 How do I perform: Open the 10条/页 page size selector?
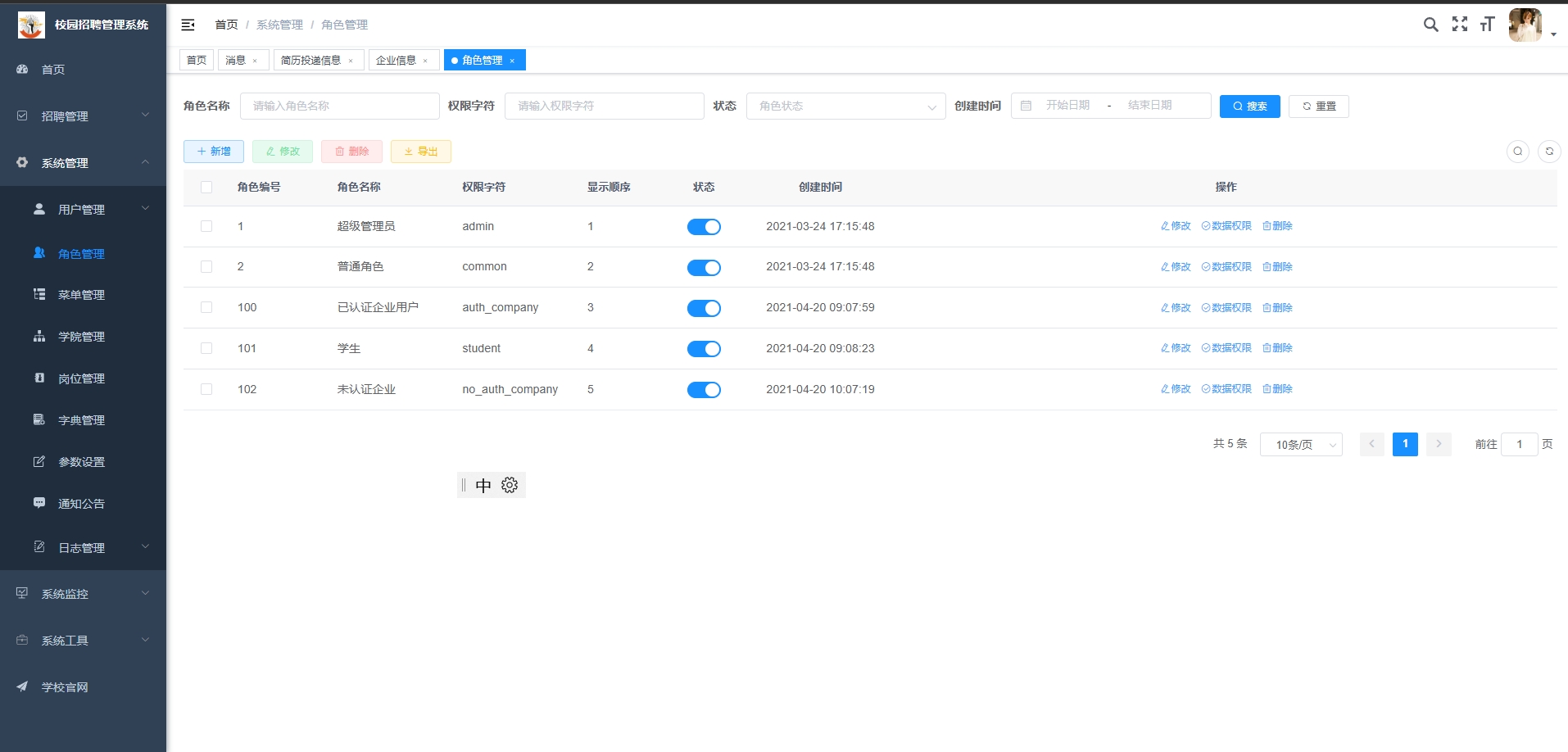1300,445
